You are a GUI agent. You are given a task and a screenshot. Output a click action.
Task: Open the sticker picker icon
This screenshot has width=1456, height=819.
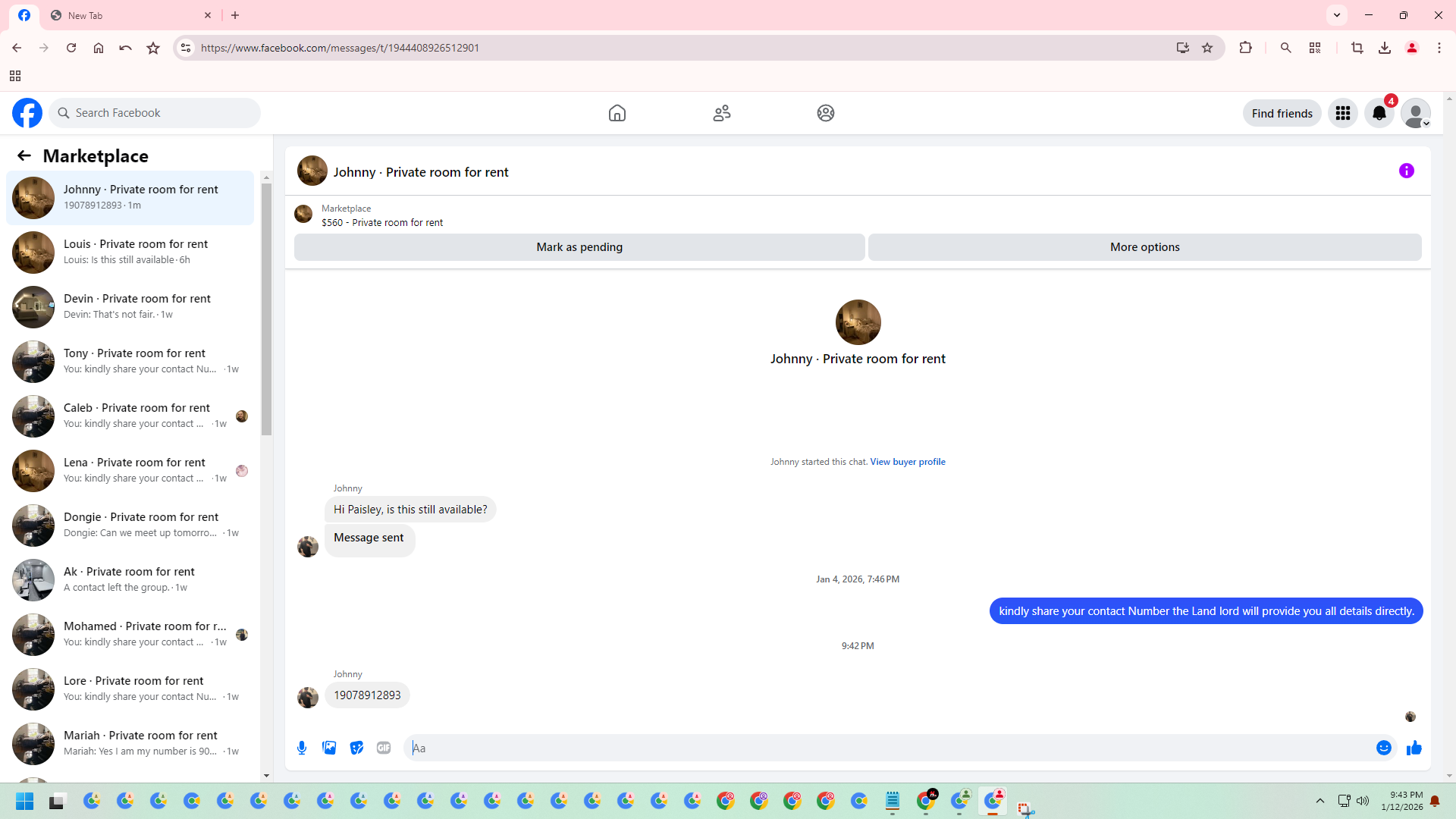click(356, 748)
